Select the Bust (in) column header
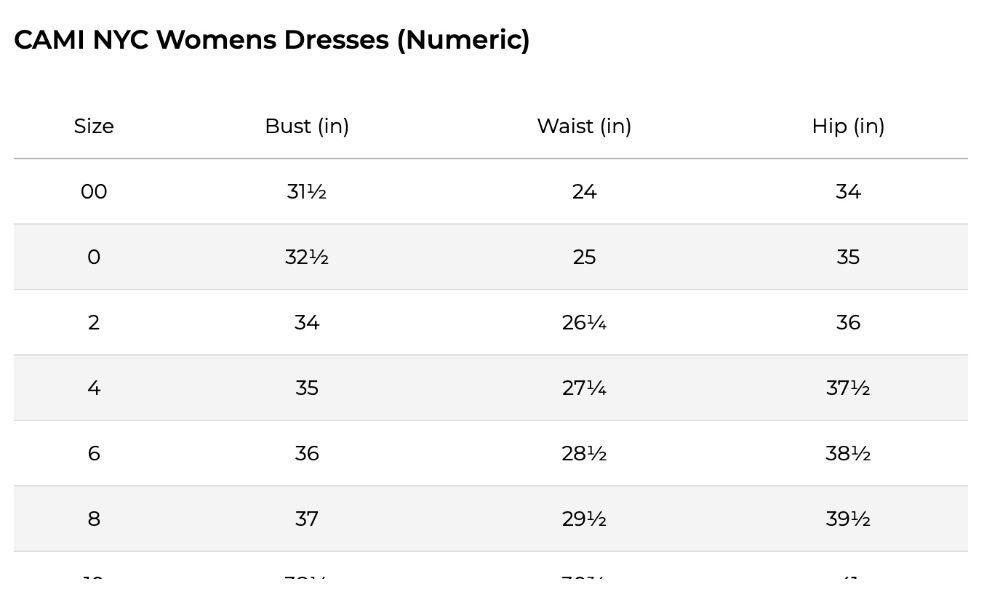The height and width of the screenshot is (597, 1000). tap(307, 126)
